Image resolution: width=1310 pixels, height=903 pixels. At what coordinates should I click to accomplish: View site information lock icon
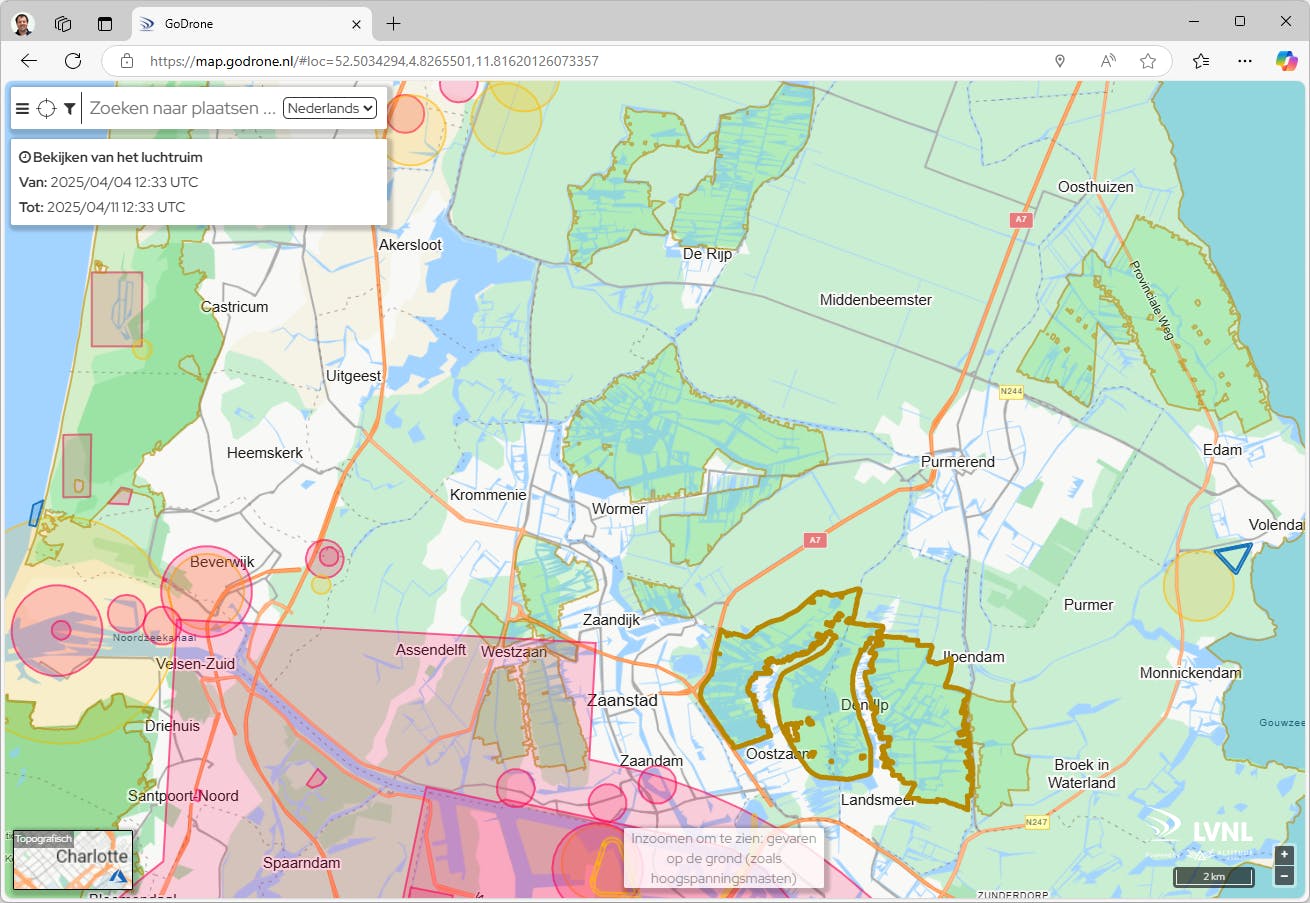pos(127,61)
